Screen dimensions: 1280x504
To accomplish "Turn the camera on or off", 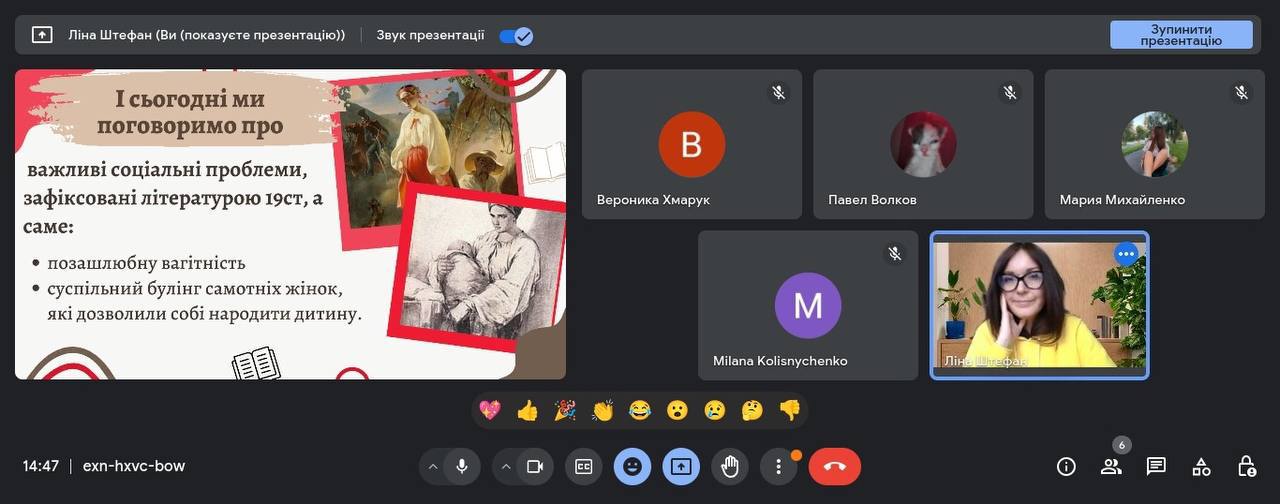I will [534, 466].
